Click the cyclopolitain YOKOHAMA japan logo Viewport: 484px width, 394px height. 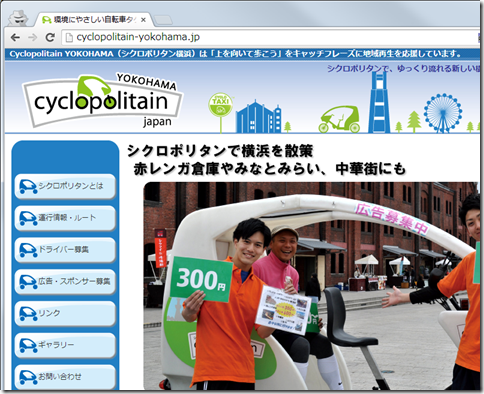103,100
